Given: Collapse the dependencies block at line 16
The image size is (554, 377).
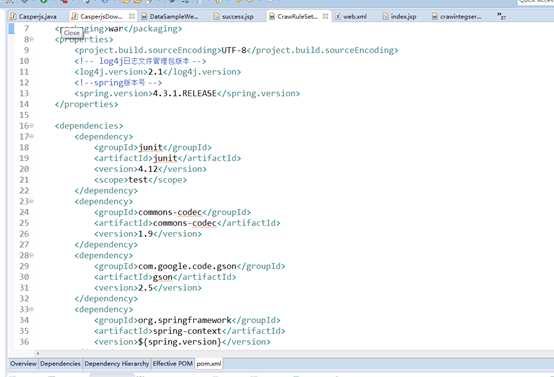Looking at the screenshot, I should coord(32,125).
